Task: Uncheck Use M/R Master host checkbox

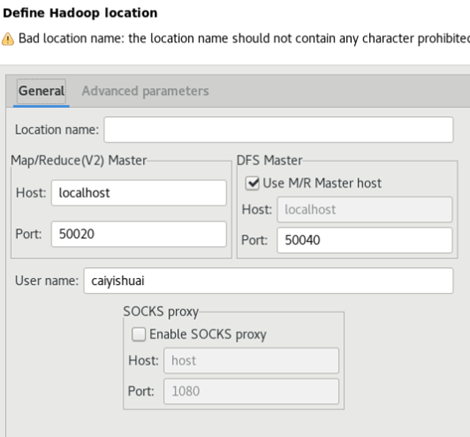Action: pos(252,183)
